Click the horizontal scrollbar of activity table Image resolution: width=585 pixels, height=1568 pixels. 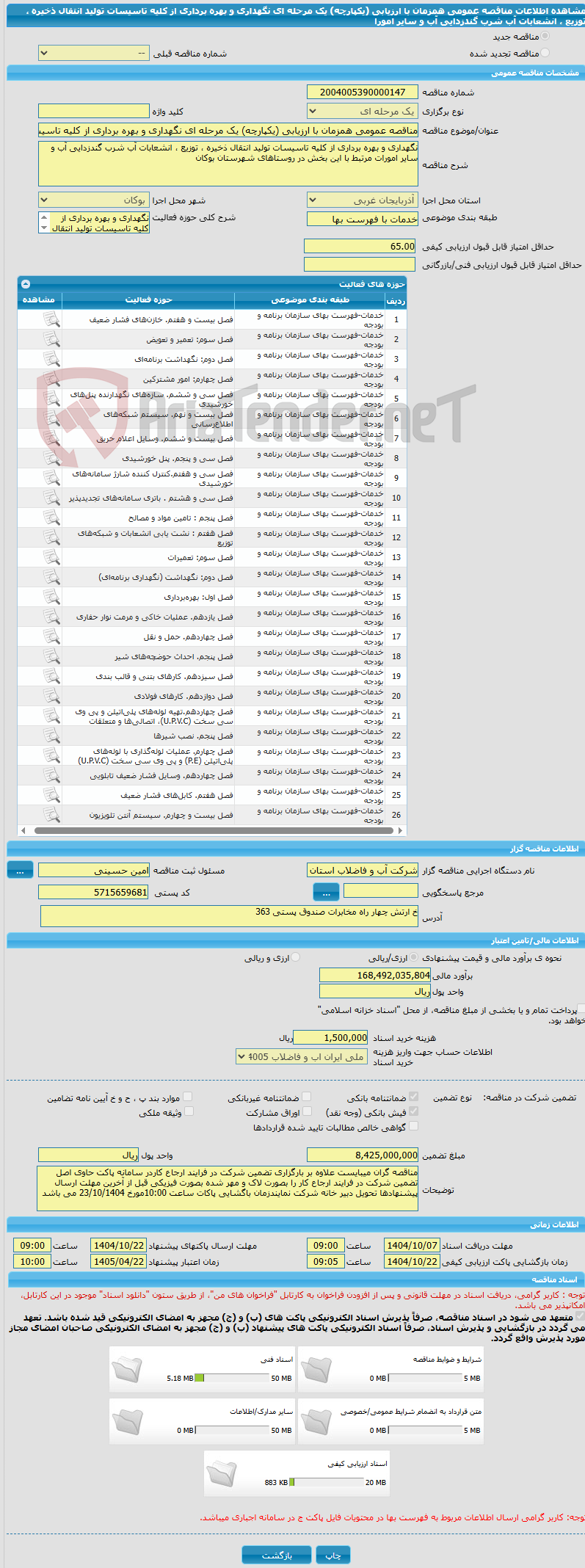213,831
